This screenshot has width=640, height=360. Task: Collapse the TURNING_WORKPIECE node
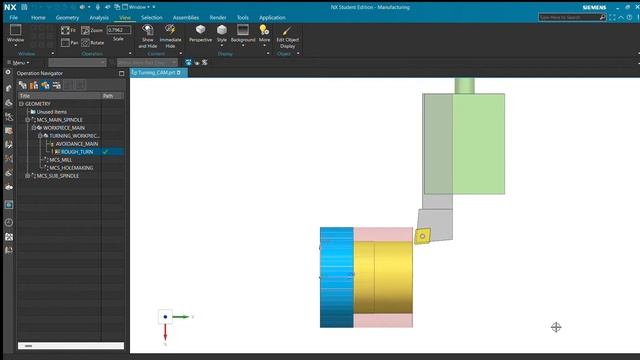[40, 136]
